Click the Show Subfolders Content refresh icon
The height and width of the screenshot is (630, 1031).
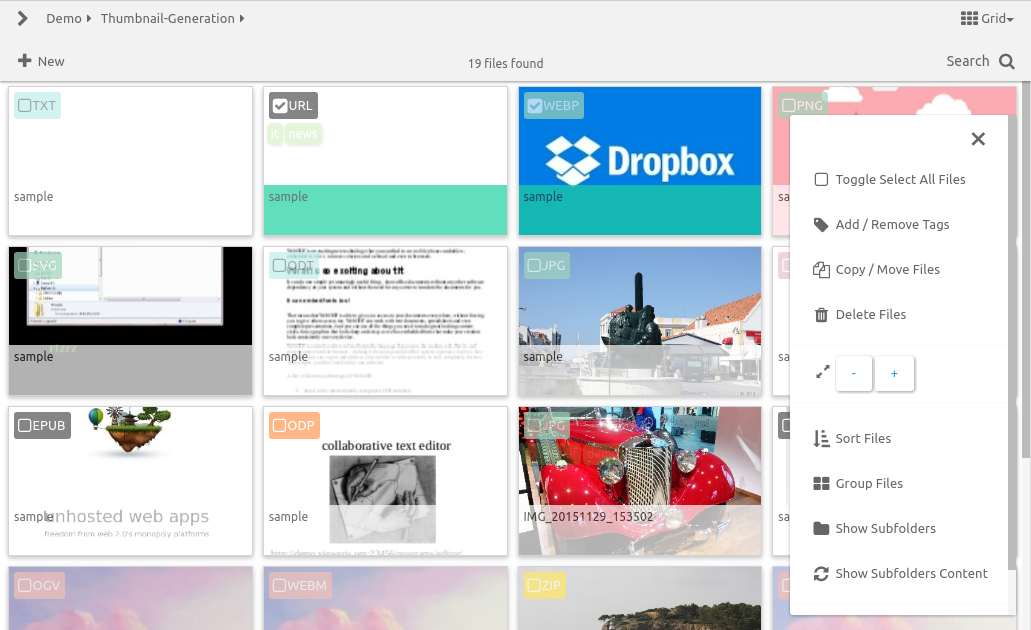pos(821,574)
